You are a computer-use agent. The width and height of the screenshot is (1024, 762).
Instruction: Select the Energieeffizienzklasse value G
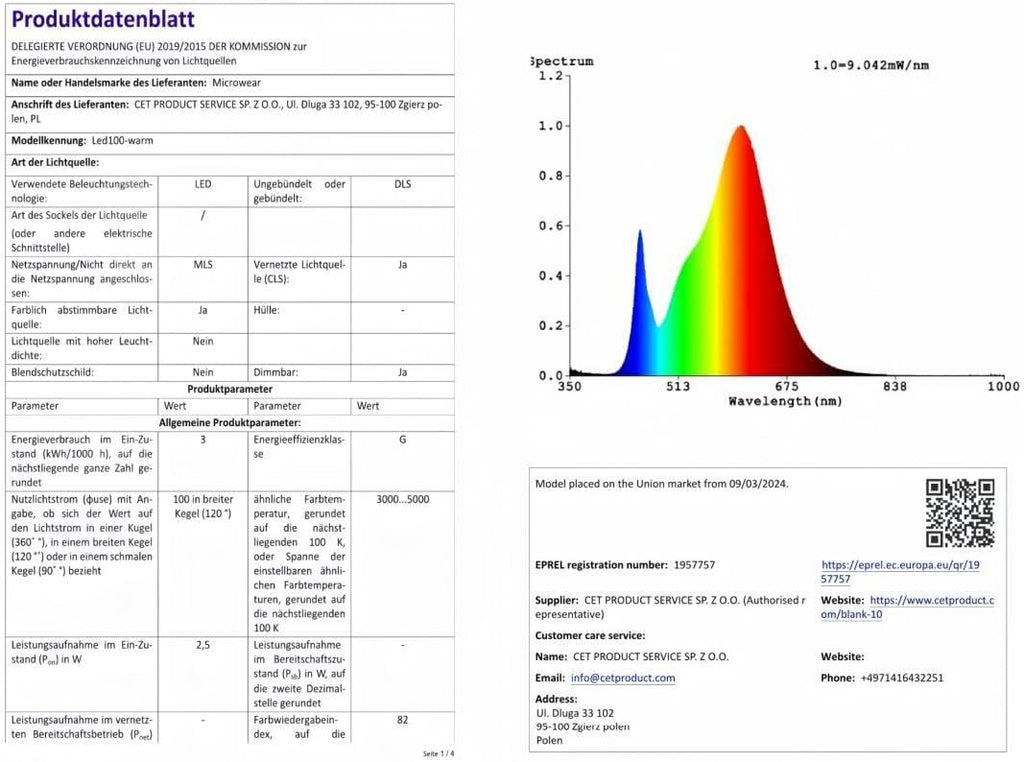402,439
